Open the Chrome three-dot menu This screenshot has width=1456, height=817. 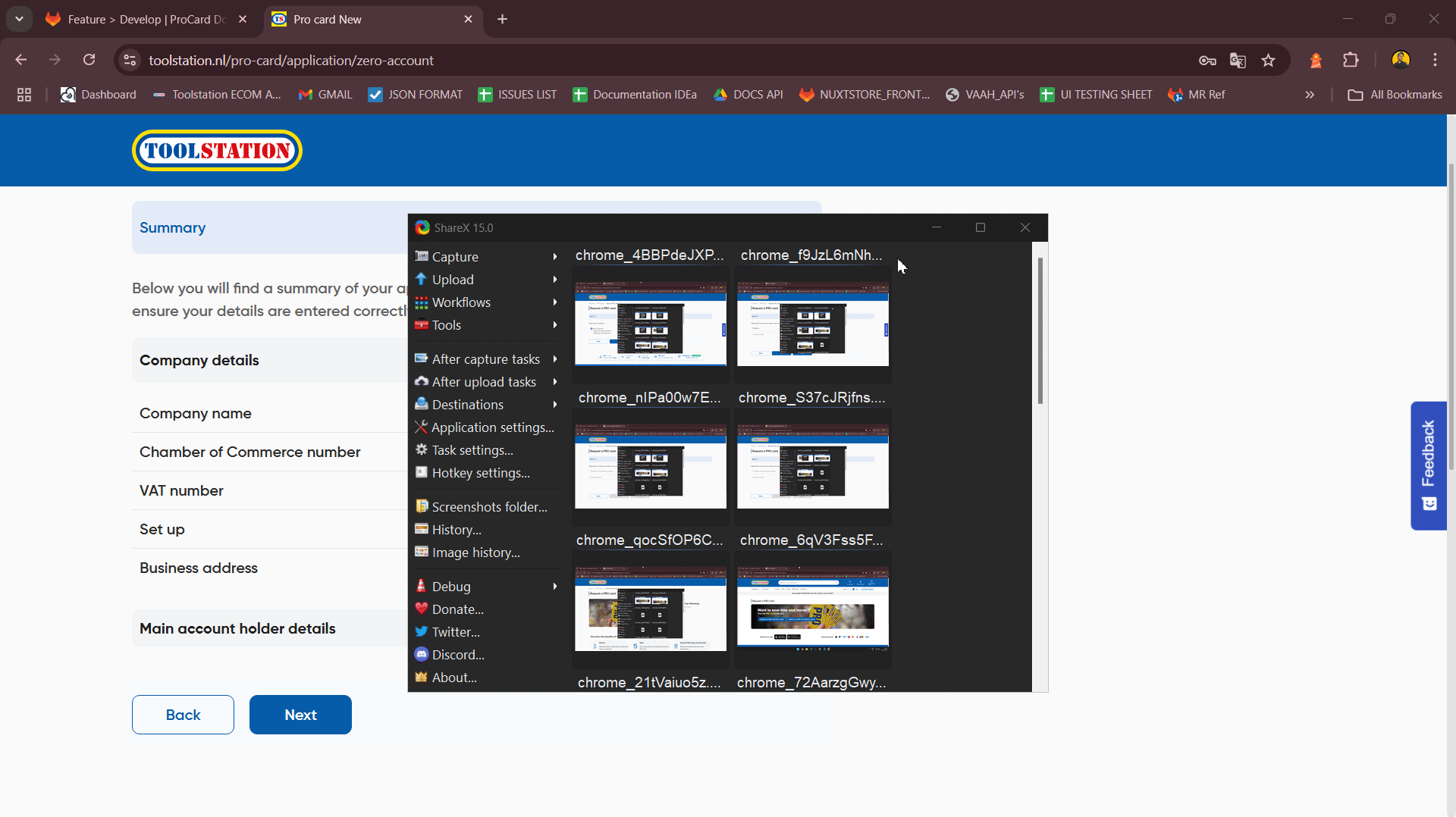(x=1435, y=60)
